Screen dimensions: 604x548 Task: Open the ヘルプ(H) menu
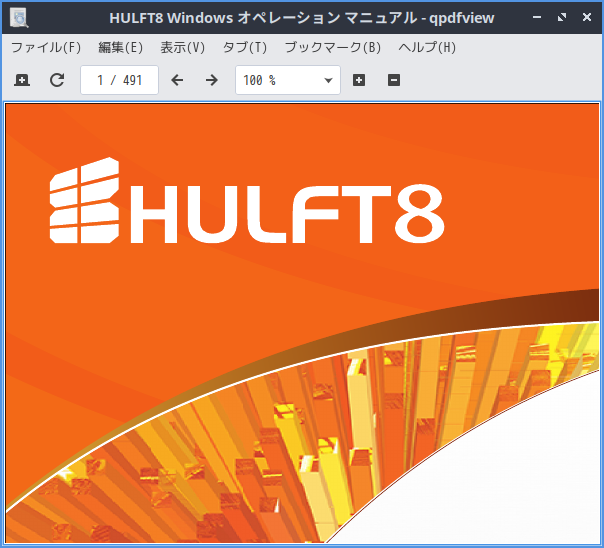(x=427, y=47)
